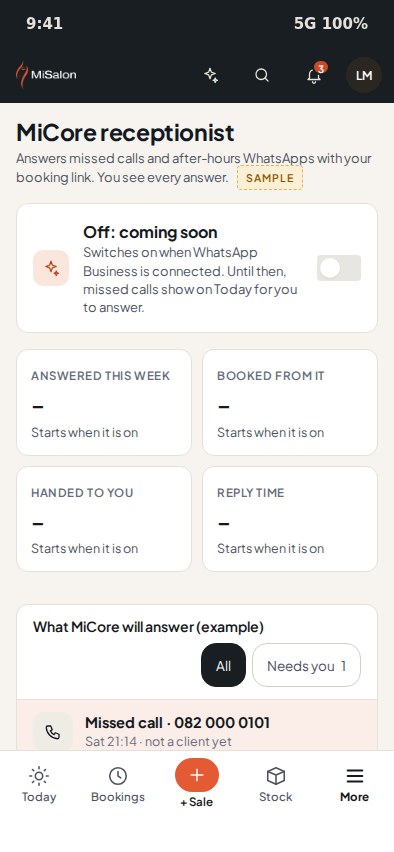Viewport: 394px width, 852px height.
Task: Open missed call 082 000 0101
Action: pyautogui.click(x=197, y=725)
